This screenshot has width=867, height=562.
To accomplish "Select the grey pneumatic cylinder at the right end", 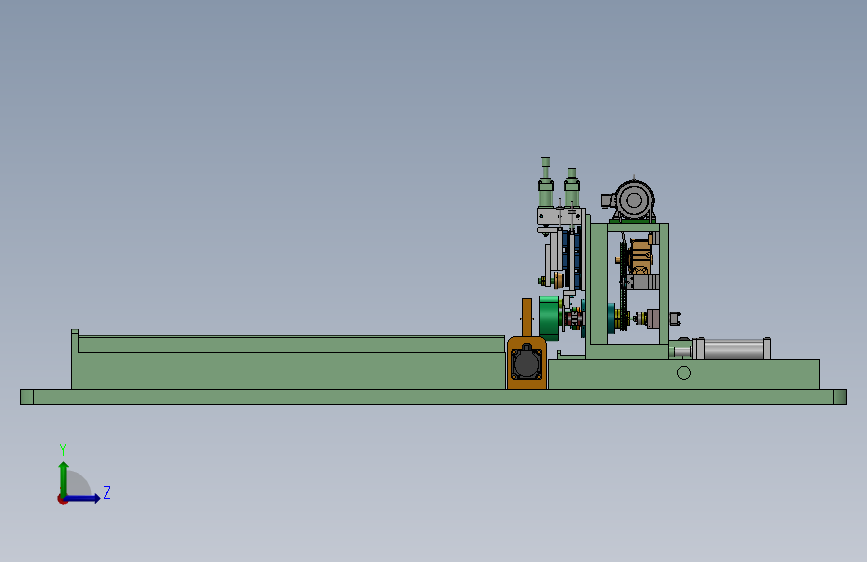I will (732, 349).
